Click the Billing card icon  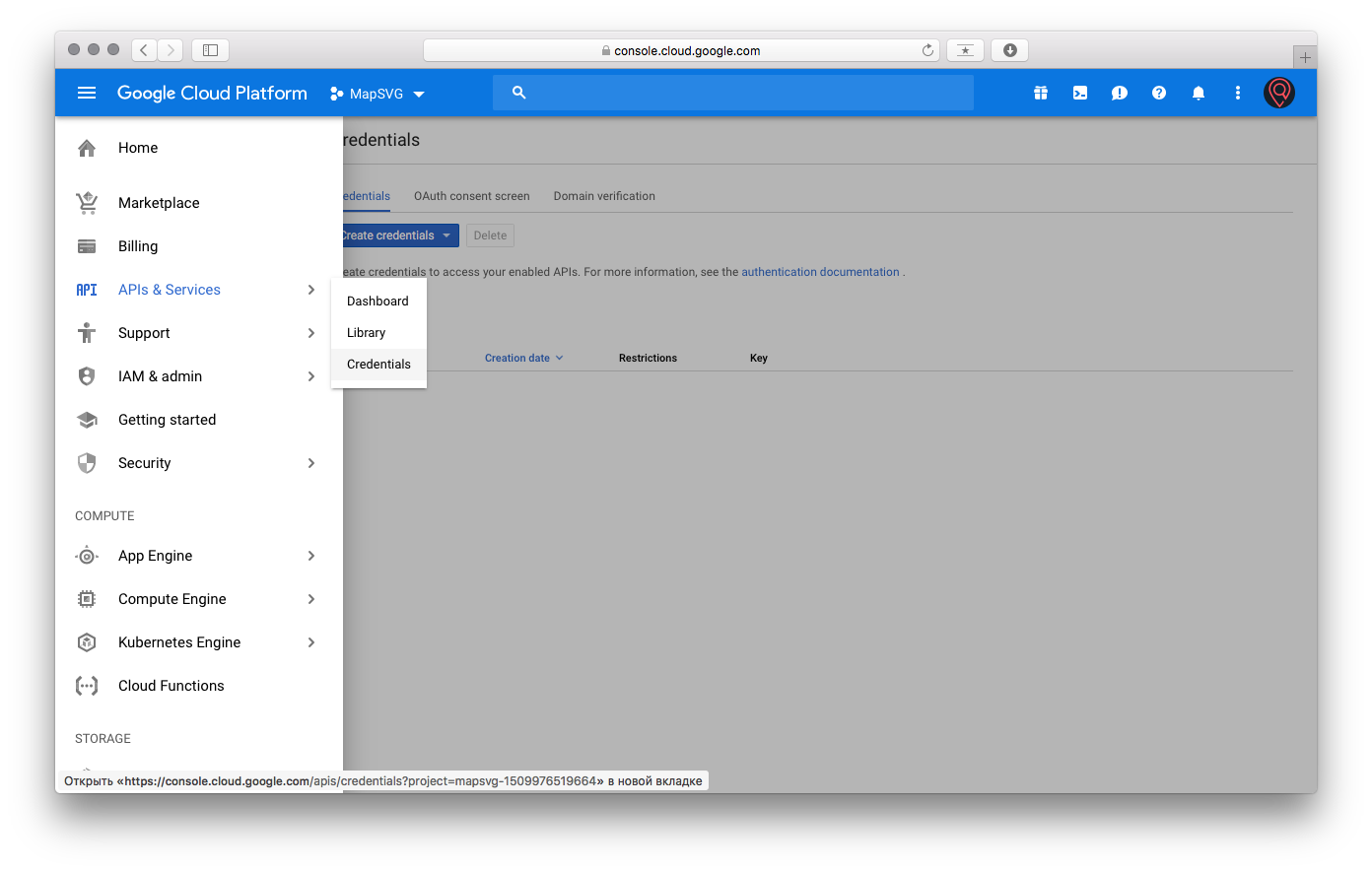(x=87, y=246)
